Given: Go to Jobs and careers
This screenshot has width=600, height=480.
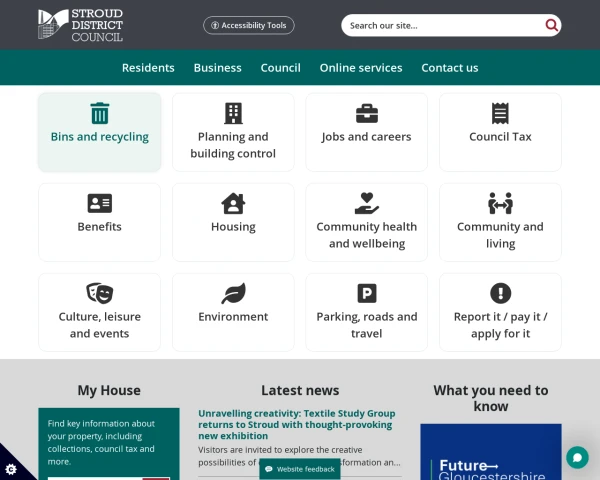Looking at the screenshot, I should click(x=367, y=137).
